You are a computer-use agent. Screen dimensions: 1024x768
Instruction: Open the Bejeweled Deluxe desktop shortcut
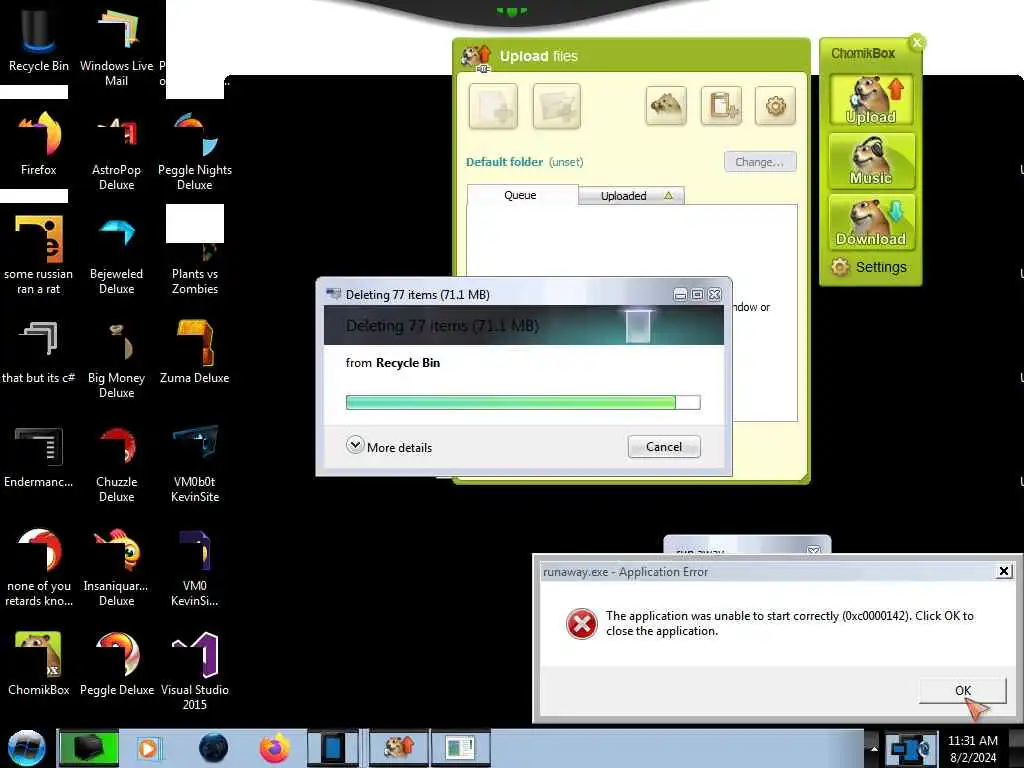click(x=116, y=255)
